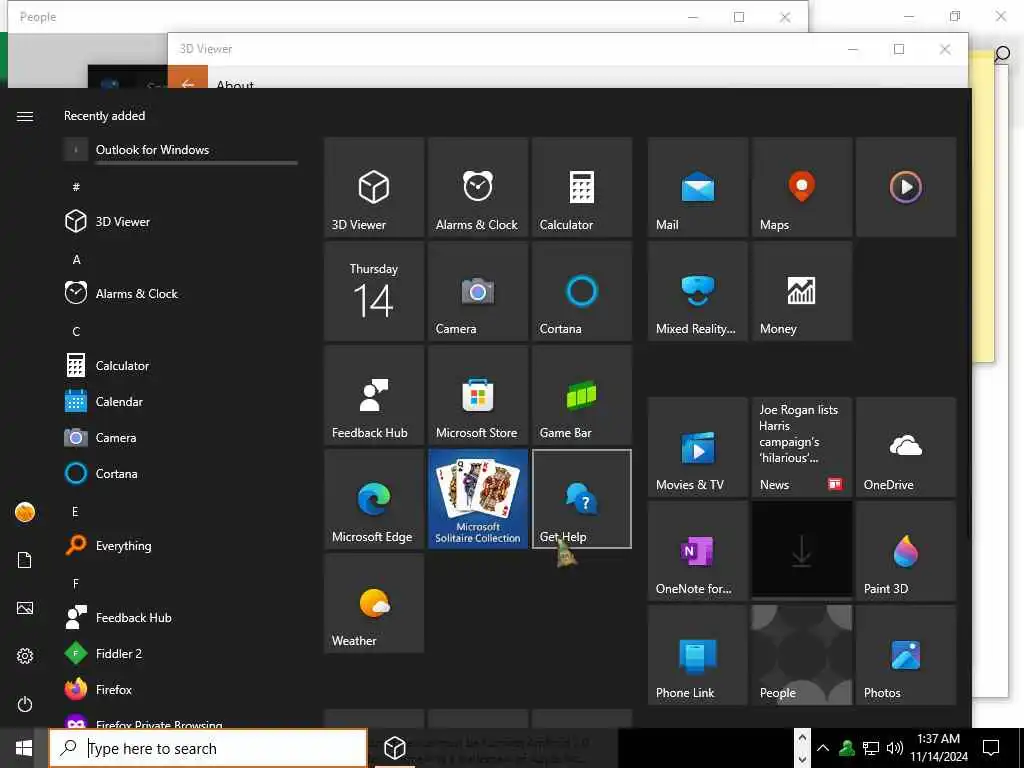This screenshot has height=768, width=1024.
Task: Open Documents from the Start sidebar
Action: tap(25, 560)
